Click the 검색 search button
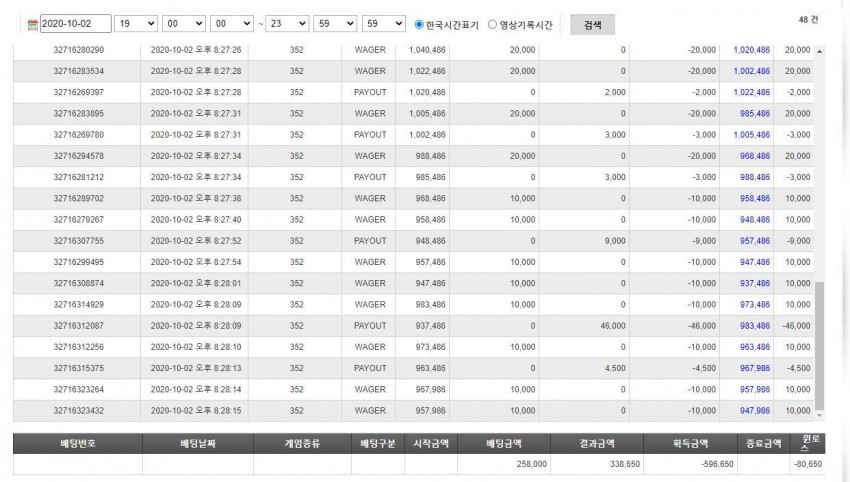Screen dimensions: 850x482 tap(593, 25)
